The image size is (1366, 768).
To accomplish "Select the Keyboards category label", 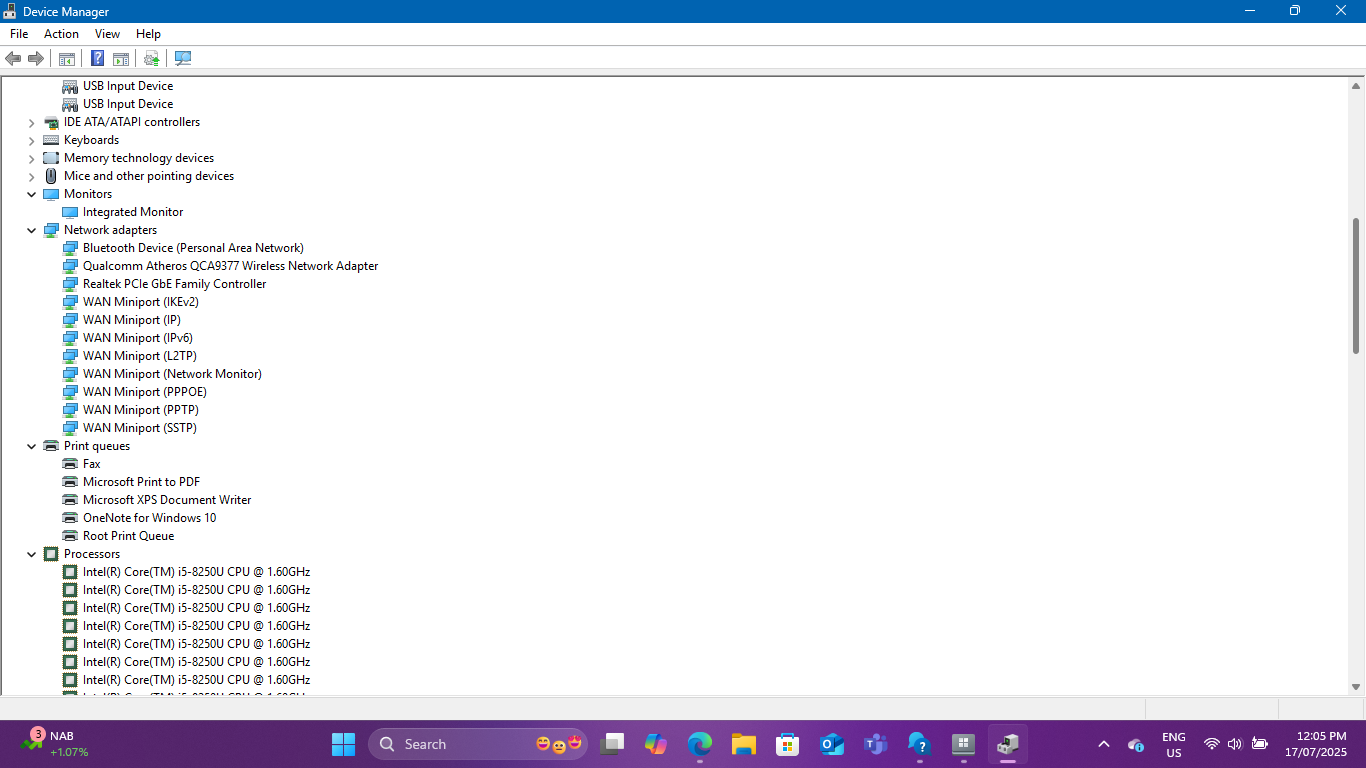I will (x=91, y=140).
